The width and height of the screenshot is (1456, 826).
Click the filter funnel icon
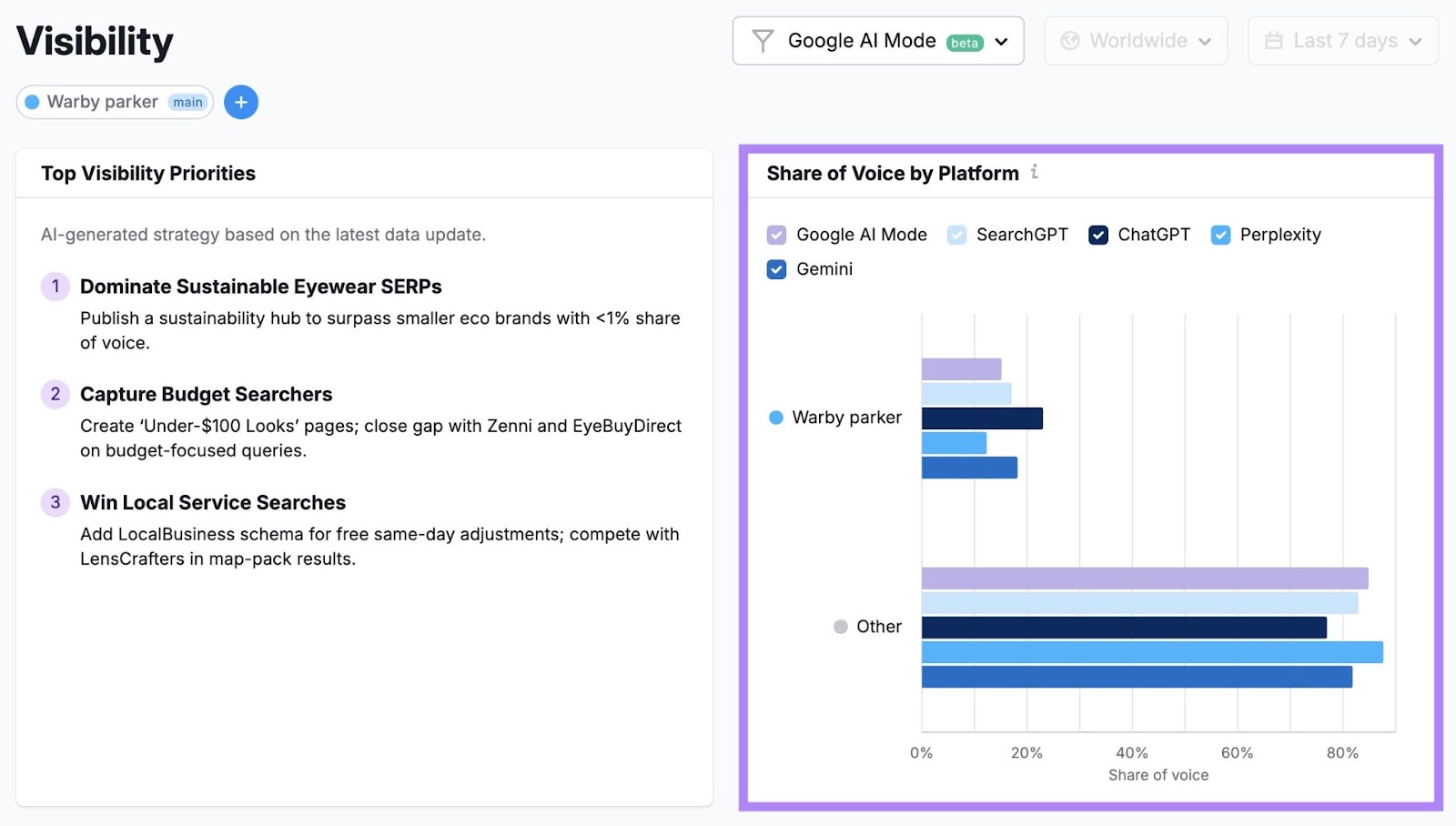763,41
